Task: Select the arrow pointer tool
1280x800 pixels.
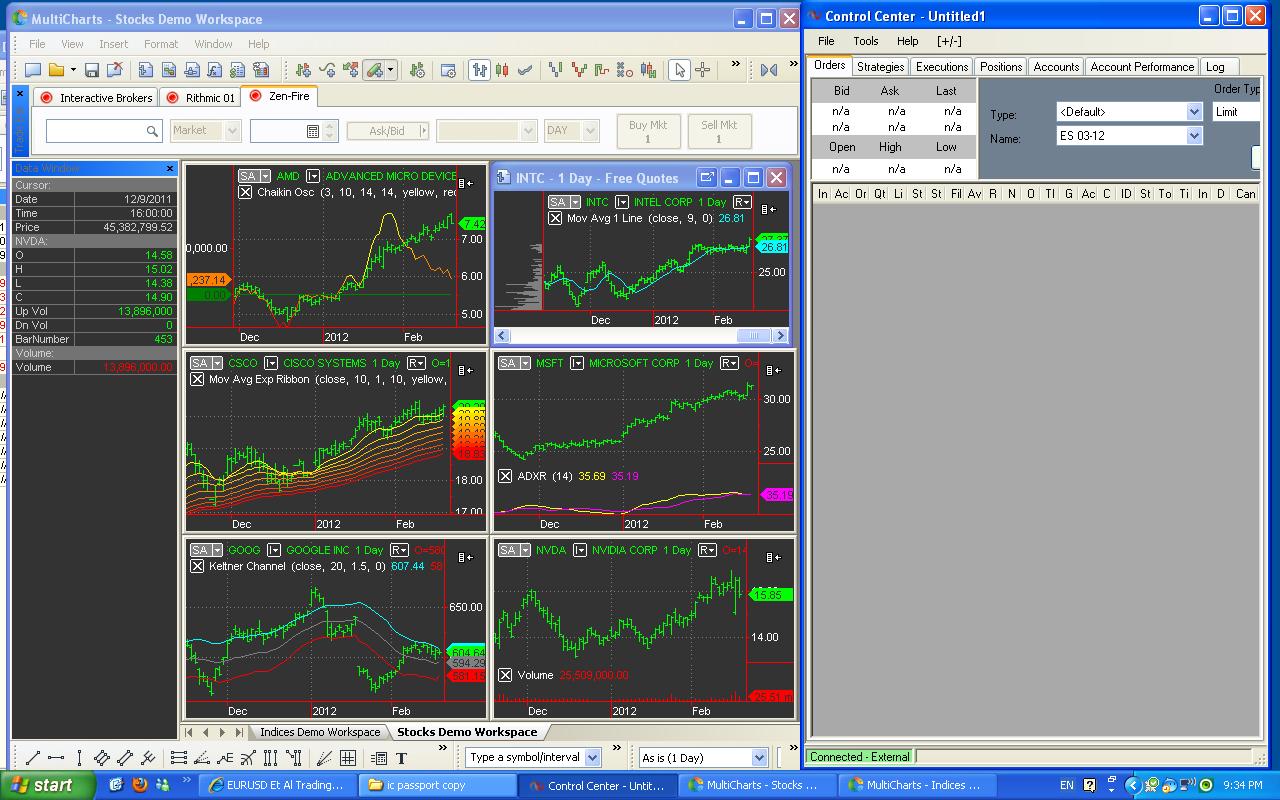Action: pyautogui.click(x=680, y=70)
